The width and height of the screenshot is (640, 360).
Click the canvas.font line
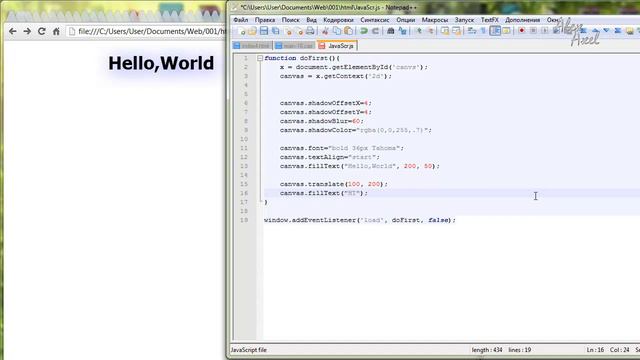(342, 148)
